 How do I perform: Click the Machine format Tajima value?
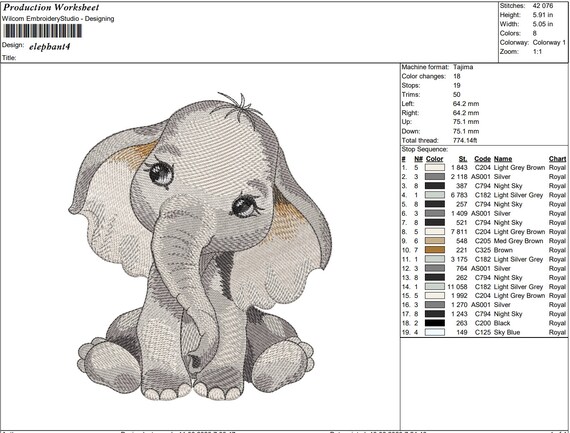pos(463,67)
